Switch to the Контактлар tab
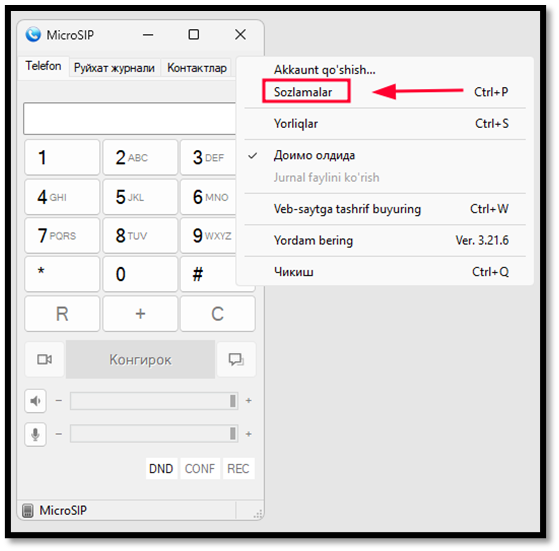The image size is (559, 551). click(x=197, y=68)
